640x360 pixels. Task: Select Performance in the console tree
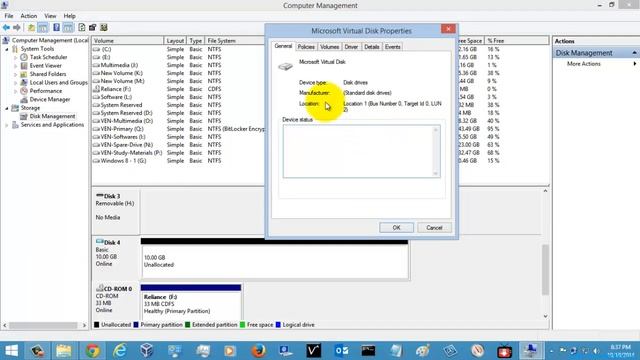[46, 91]
